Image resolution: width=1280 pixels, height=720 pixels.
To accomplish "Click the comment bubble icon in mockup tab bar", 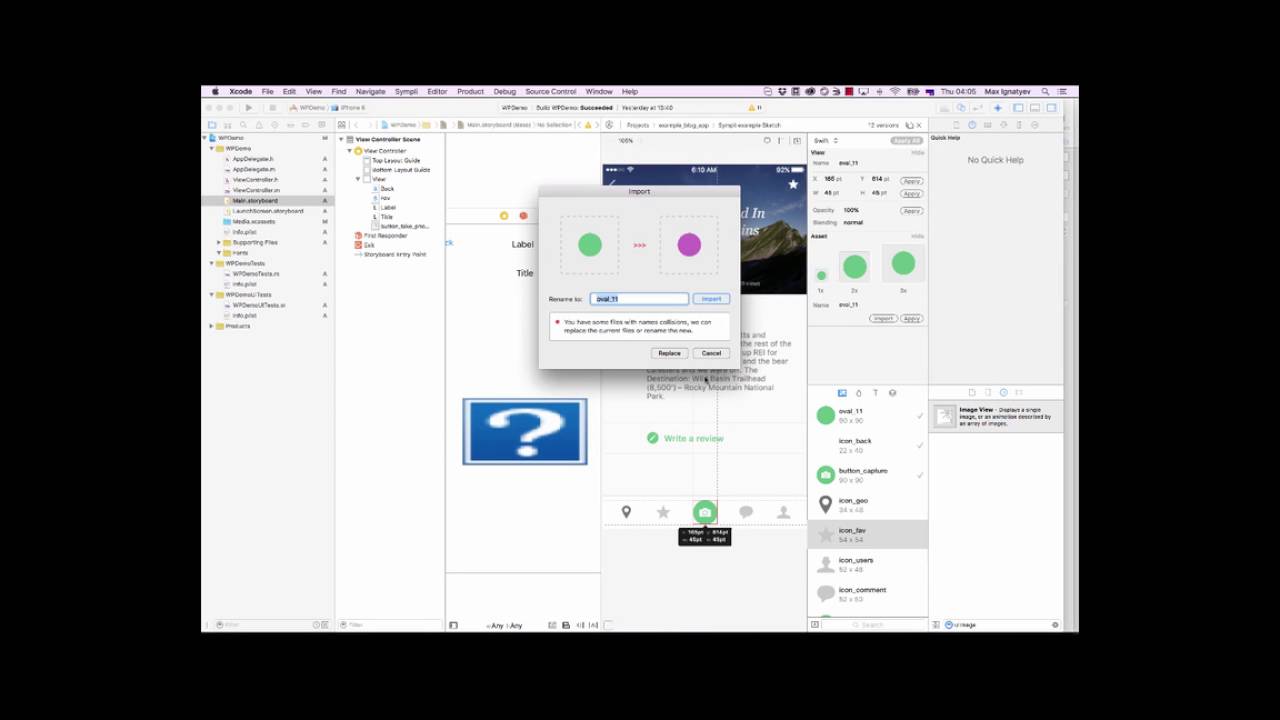I will pyautogui.click(x=745, y=512).
